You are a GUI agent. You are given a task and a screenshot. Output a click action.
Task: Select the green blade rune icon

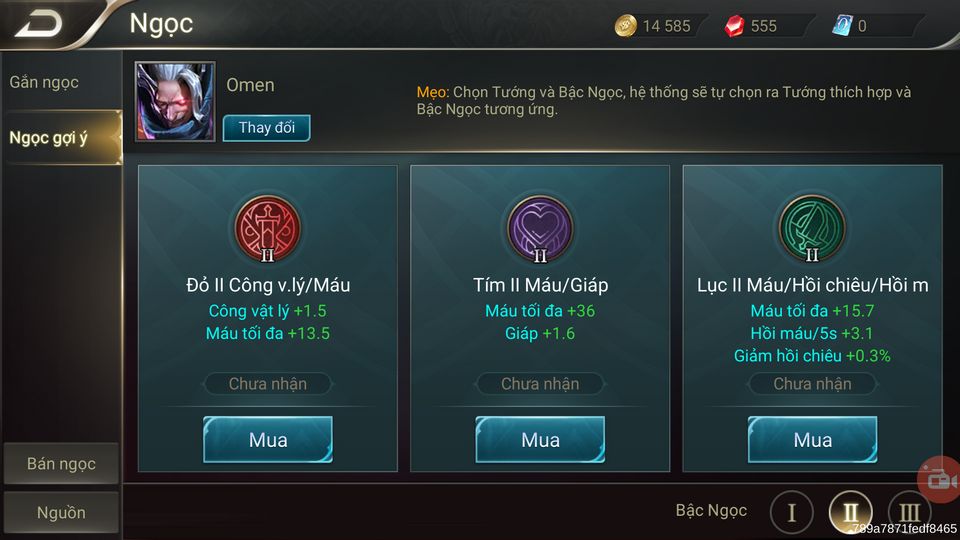tap(812, 229)
